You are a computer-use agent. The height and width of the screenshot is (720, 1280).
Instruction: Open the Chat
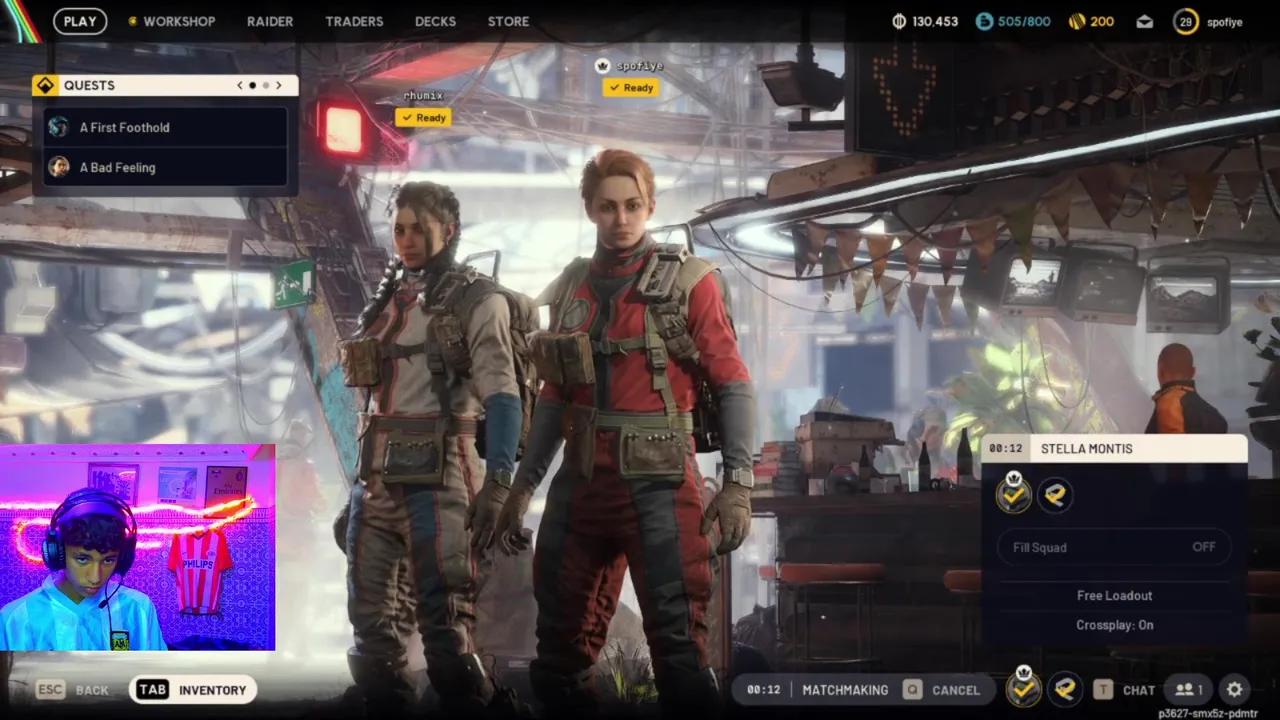pyautogui.click(x=1125, y=689)
